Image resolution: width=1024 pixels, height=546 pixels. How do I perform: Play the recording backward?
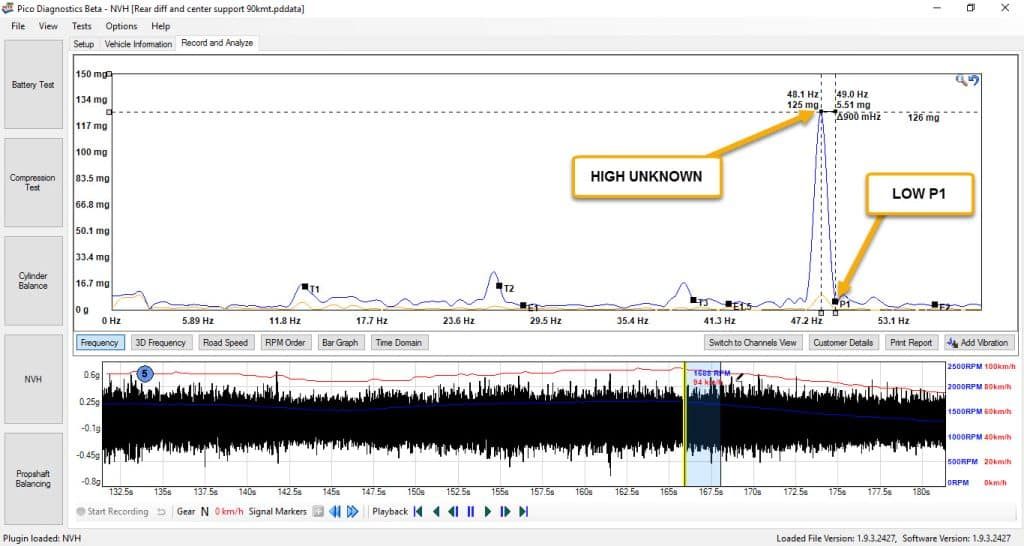point(436,512)
